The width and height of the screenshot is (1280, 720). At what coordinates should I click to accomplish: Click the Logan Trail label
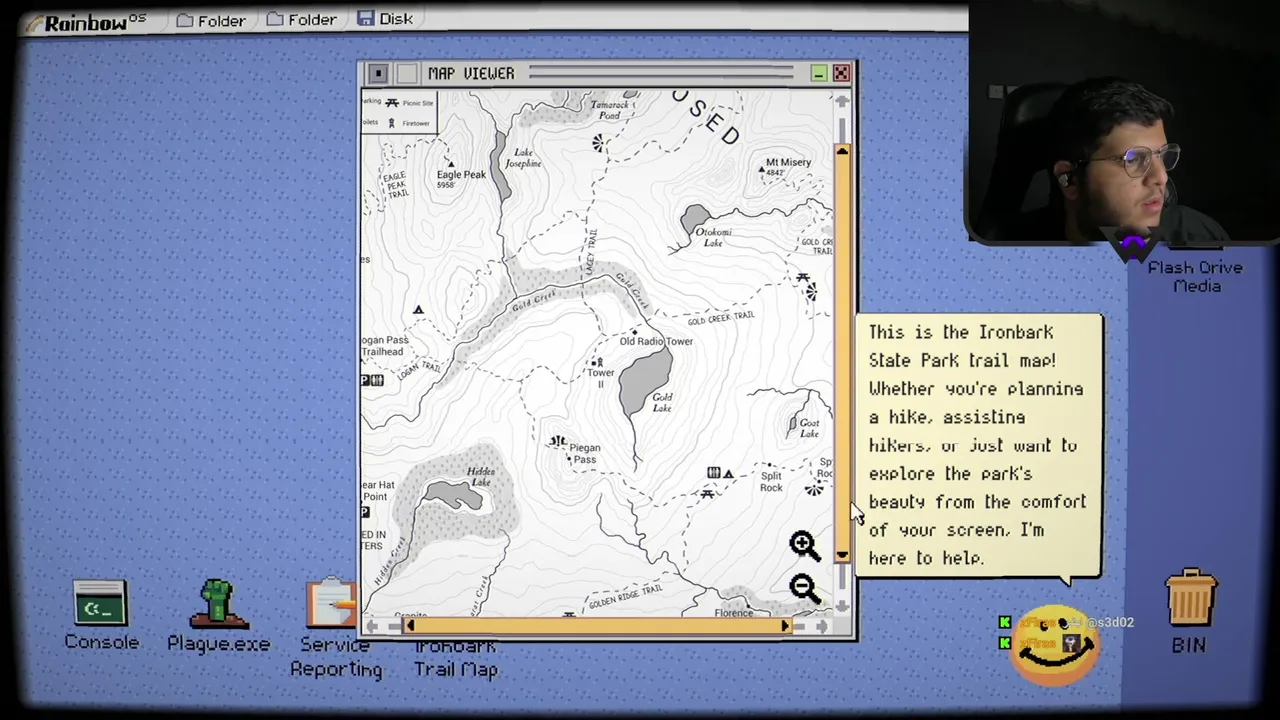419,368
